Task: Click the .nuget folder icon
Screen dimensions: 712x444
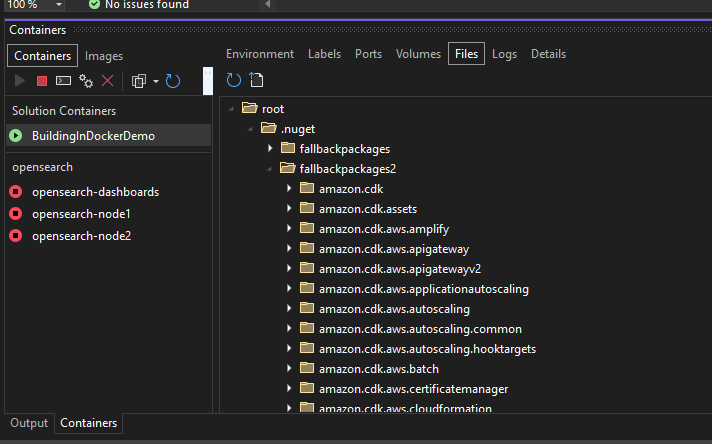Action: point(269,128)
